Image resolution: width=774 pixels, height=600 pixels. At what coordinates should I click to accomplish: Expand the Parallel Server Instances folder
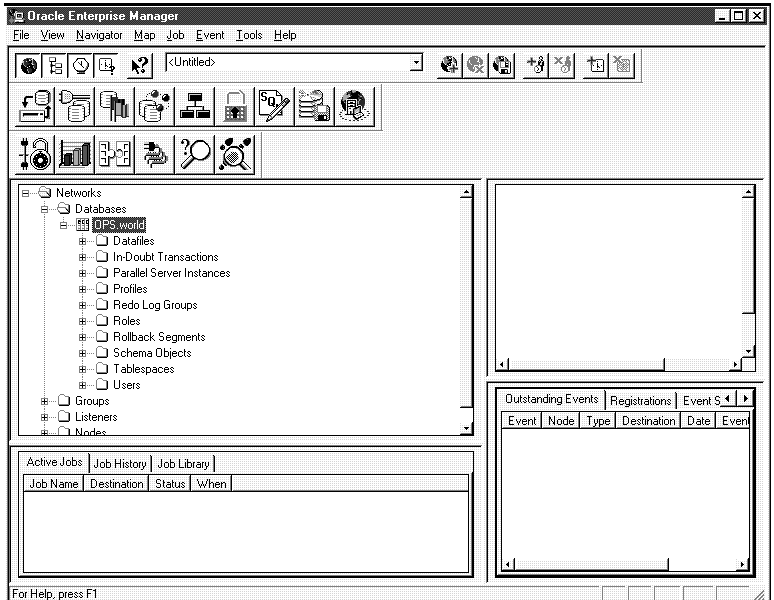pyautogui.click(x=82, y=273)
